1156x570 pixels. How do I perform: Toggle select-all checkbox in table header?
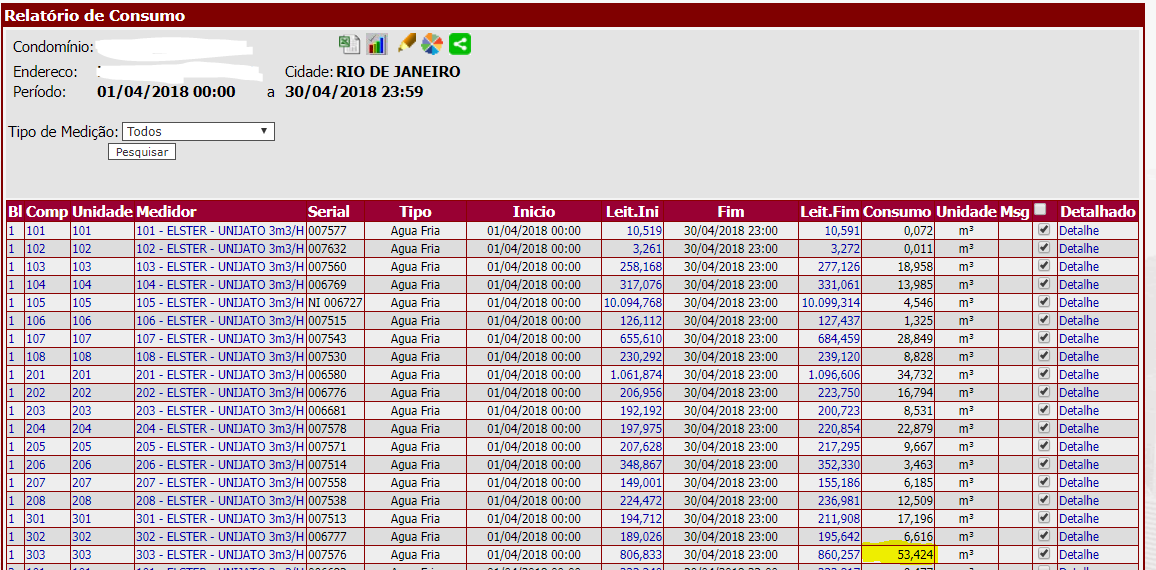pyautogui.click(x=1040, y=210)
